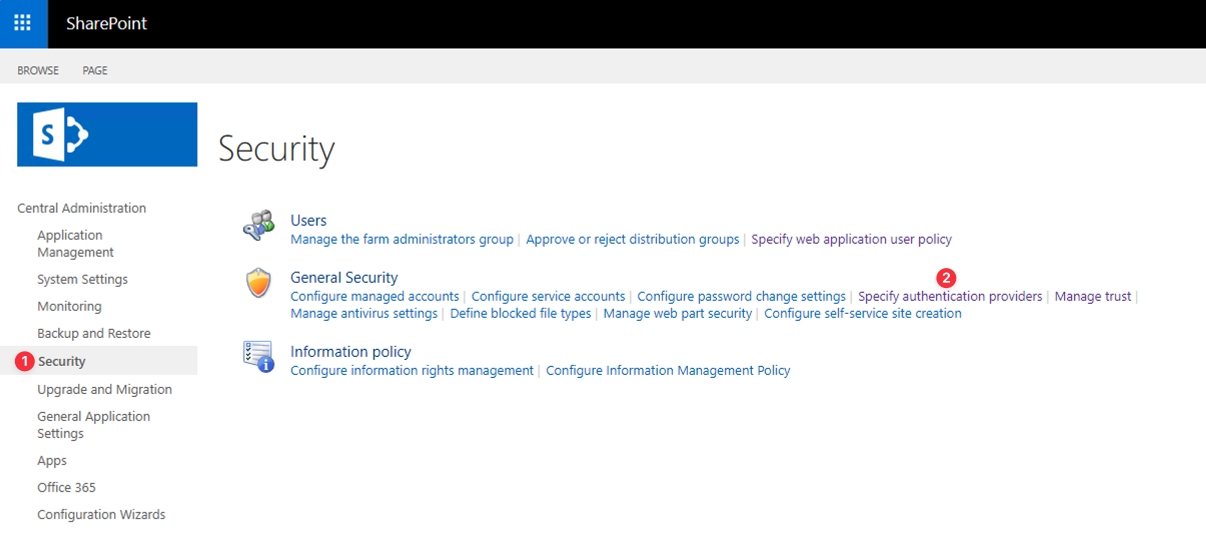Open Monitoring from the left navigation
The image size is (1206, 537).
(x=69, y=306)
